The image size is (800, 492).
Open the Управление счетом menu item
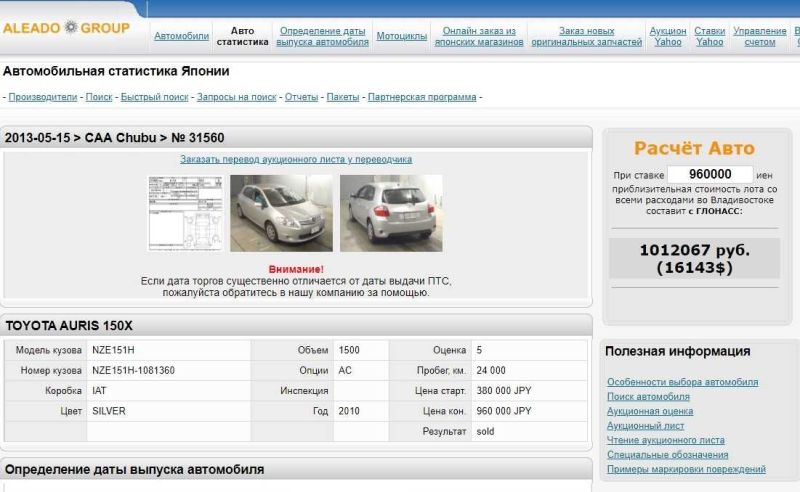click(760, 36)
